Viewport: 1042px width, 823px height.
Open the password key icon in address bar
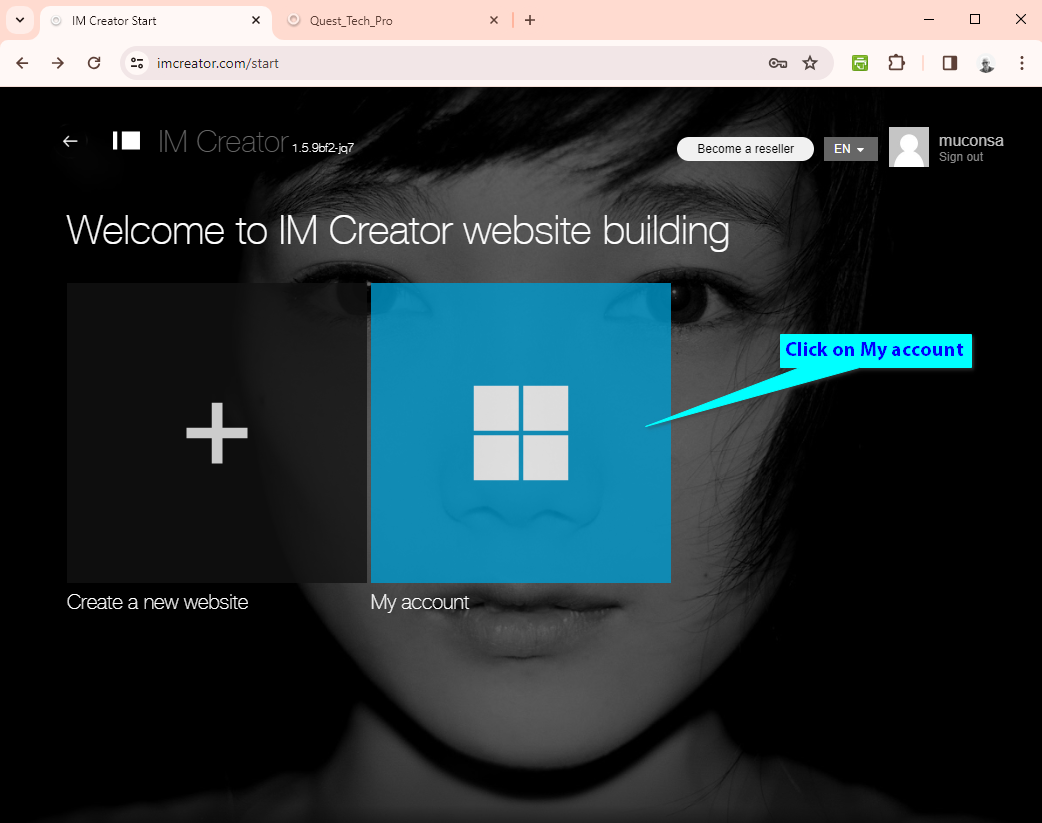point(777,63)
